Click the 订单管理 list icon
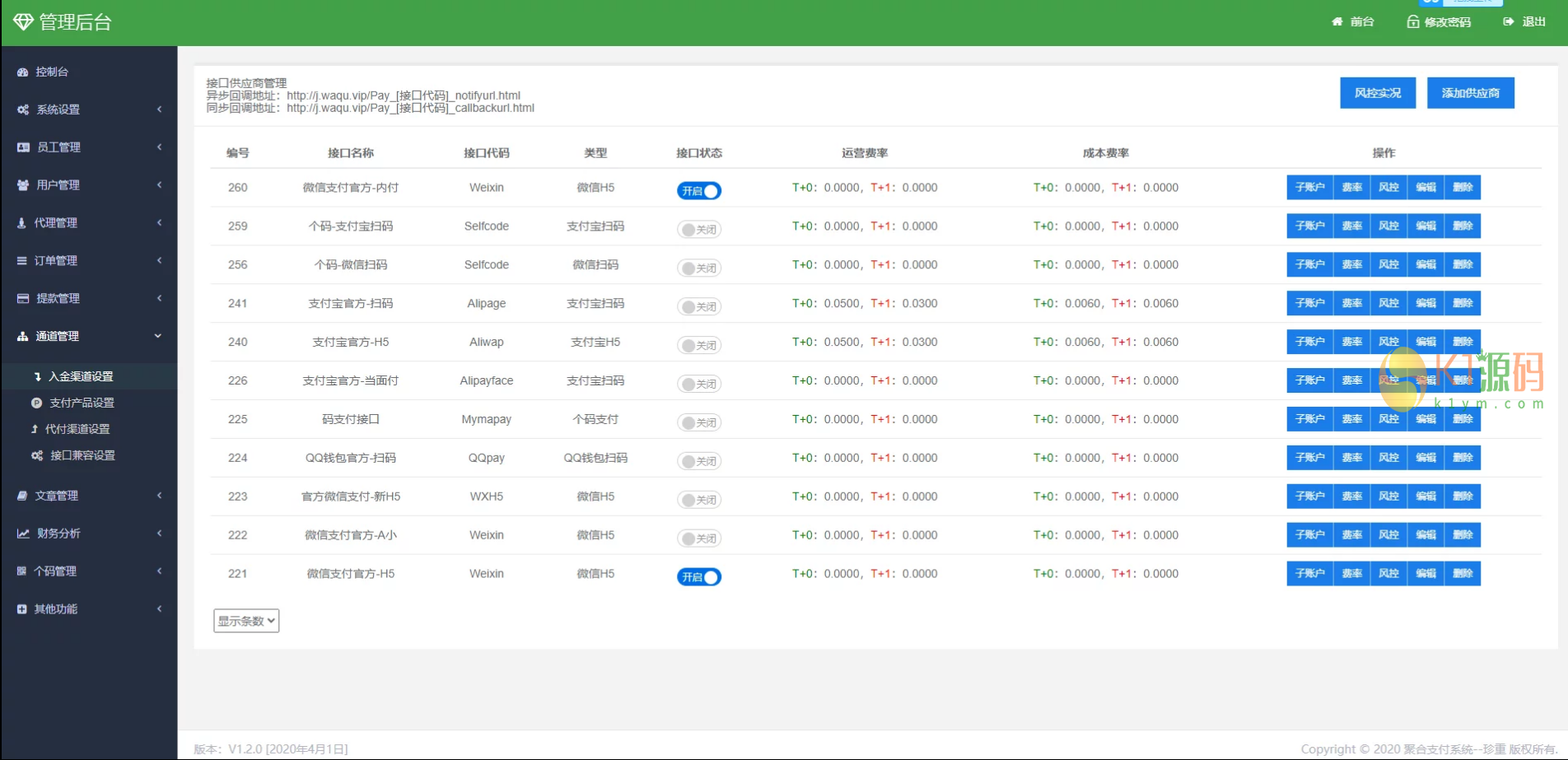Screen dimensions: 1568x760 pos(21,260)
